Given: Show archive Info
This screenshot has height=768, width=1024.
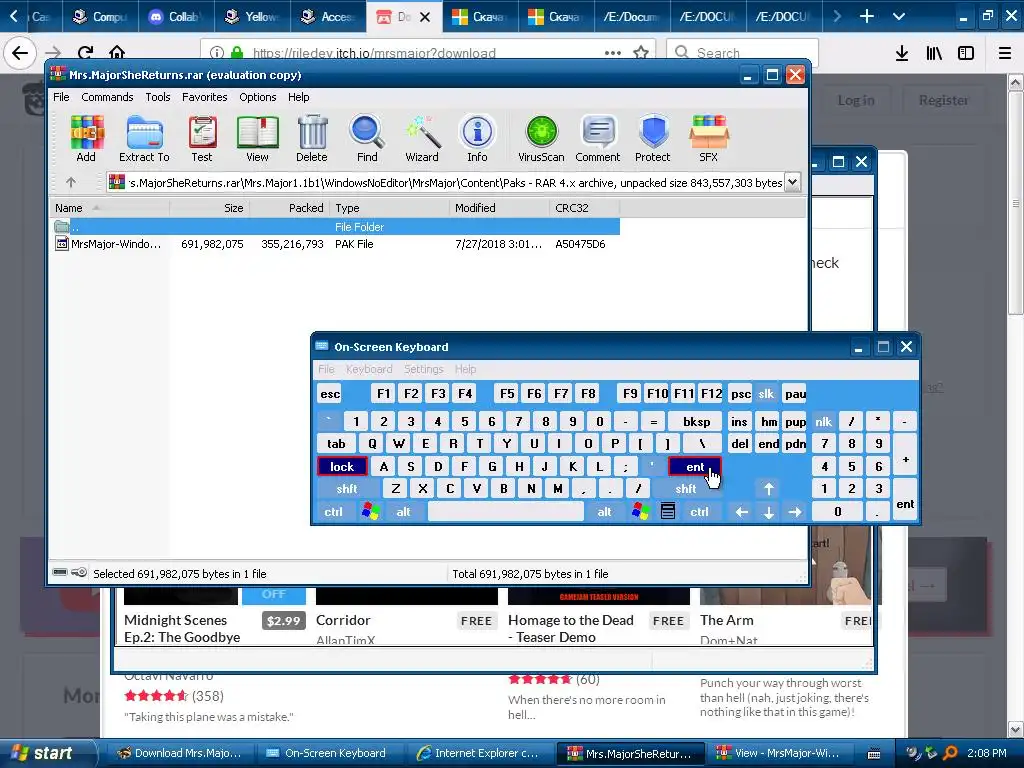Looking at the screenshot, I should (x=477, y=138).
